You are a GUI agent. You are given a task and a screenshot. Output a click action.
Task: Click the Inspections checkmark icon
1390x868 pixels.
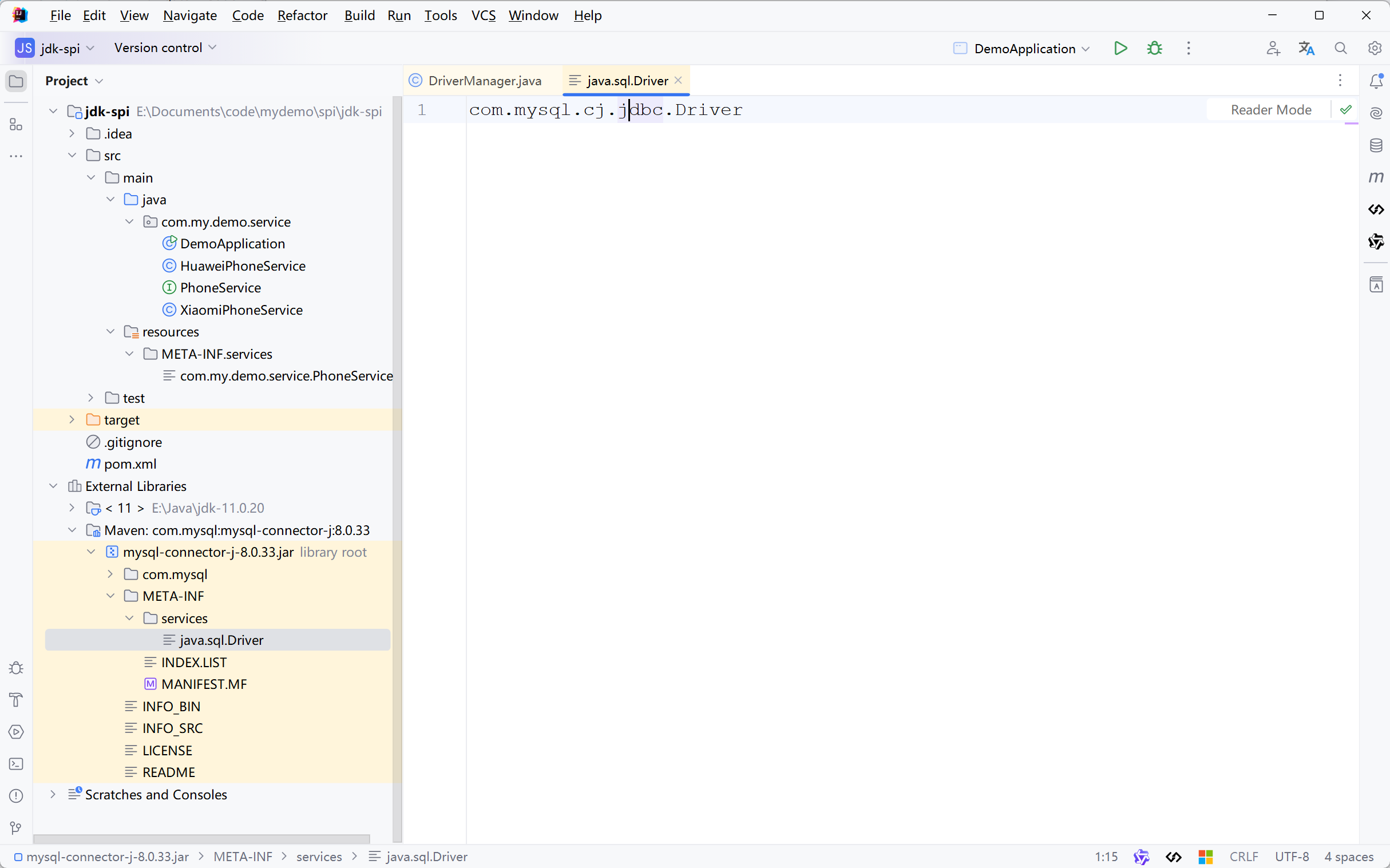(1346, 109)
